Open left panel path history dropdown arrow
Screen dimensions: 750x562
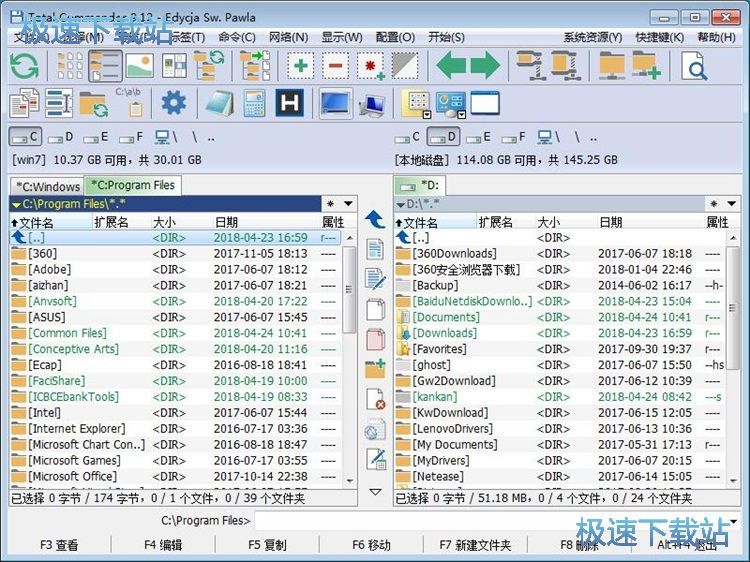pos(348,204)
